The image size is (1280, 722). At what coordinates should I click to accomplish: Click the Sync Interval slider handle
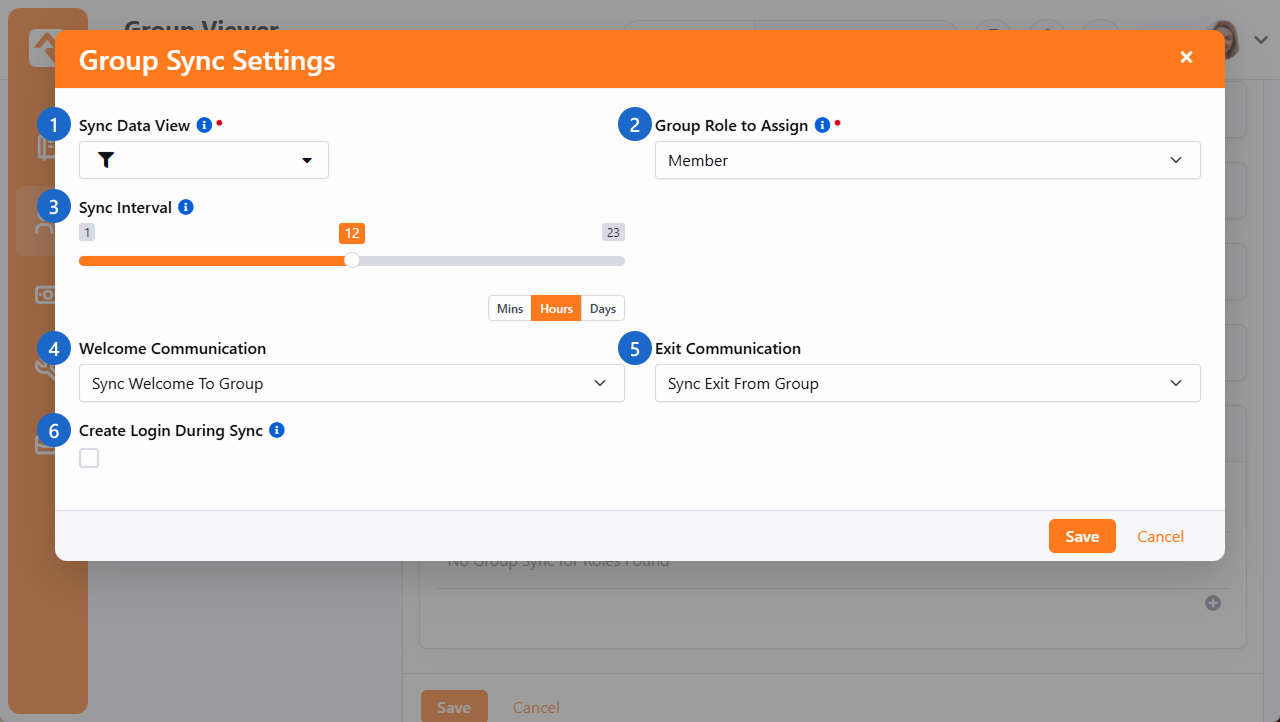(x=352, y=260)
